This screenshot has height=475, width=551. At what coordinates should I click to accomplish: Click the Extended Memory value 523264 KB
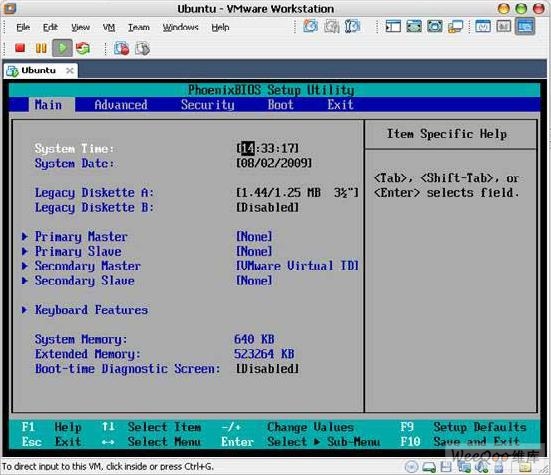click(x=264, y=354)
